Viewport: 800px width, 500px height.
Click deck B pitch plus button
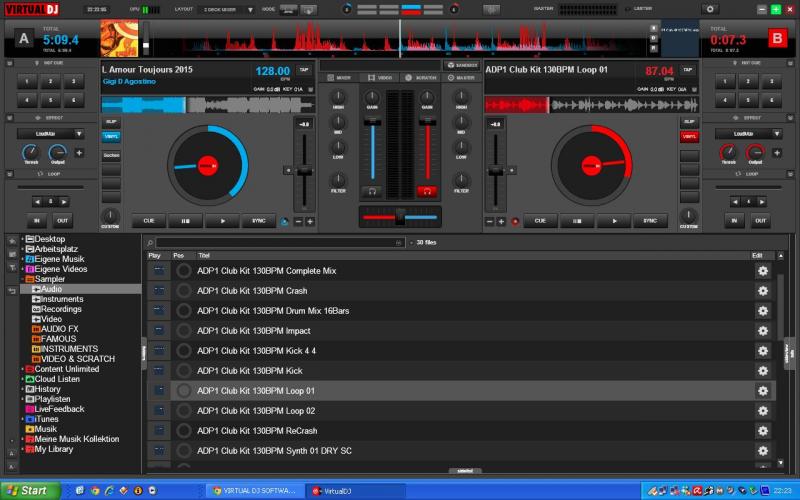click(501, 221)
